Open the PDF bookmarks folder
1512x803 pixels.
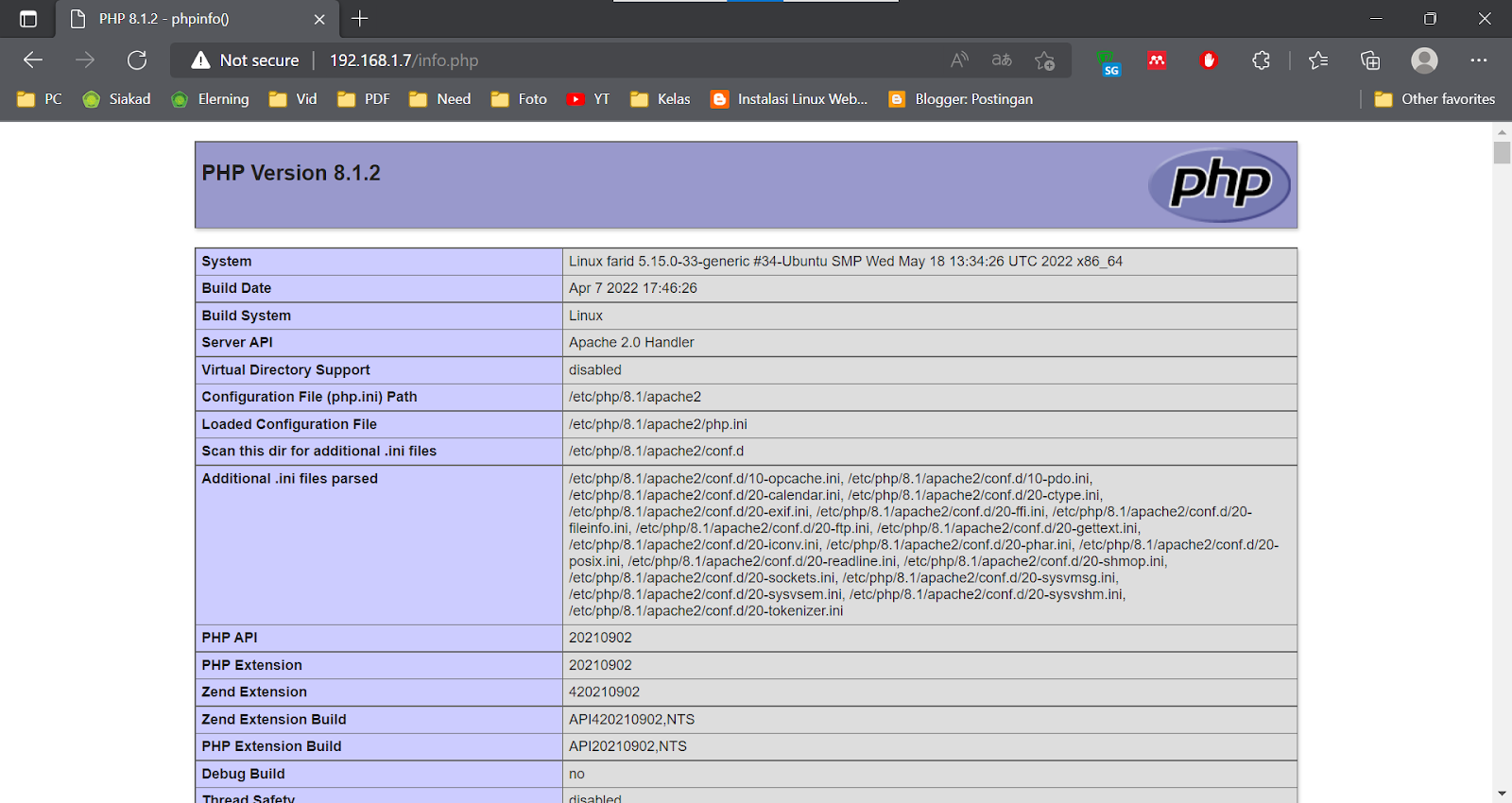[364, 99]
